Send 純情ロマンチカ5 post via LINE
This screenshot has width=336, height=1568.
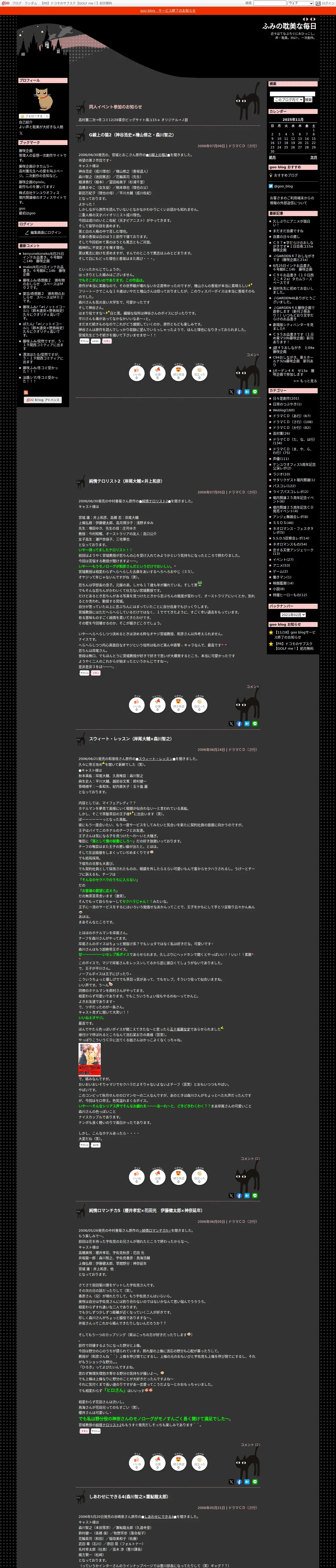255,1481
